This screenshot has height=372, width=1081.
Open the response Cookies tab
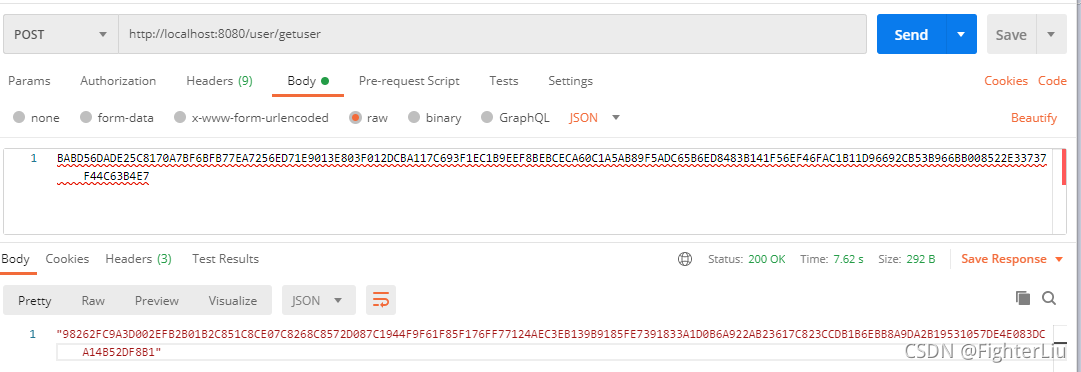click(x=67, y=259)
